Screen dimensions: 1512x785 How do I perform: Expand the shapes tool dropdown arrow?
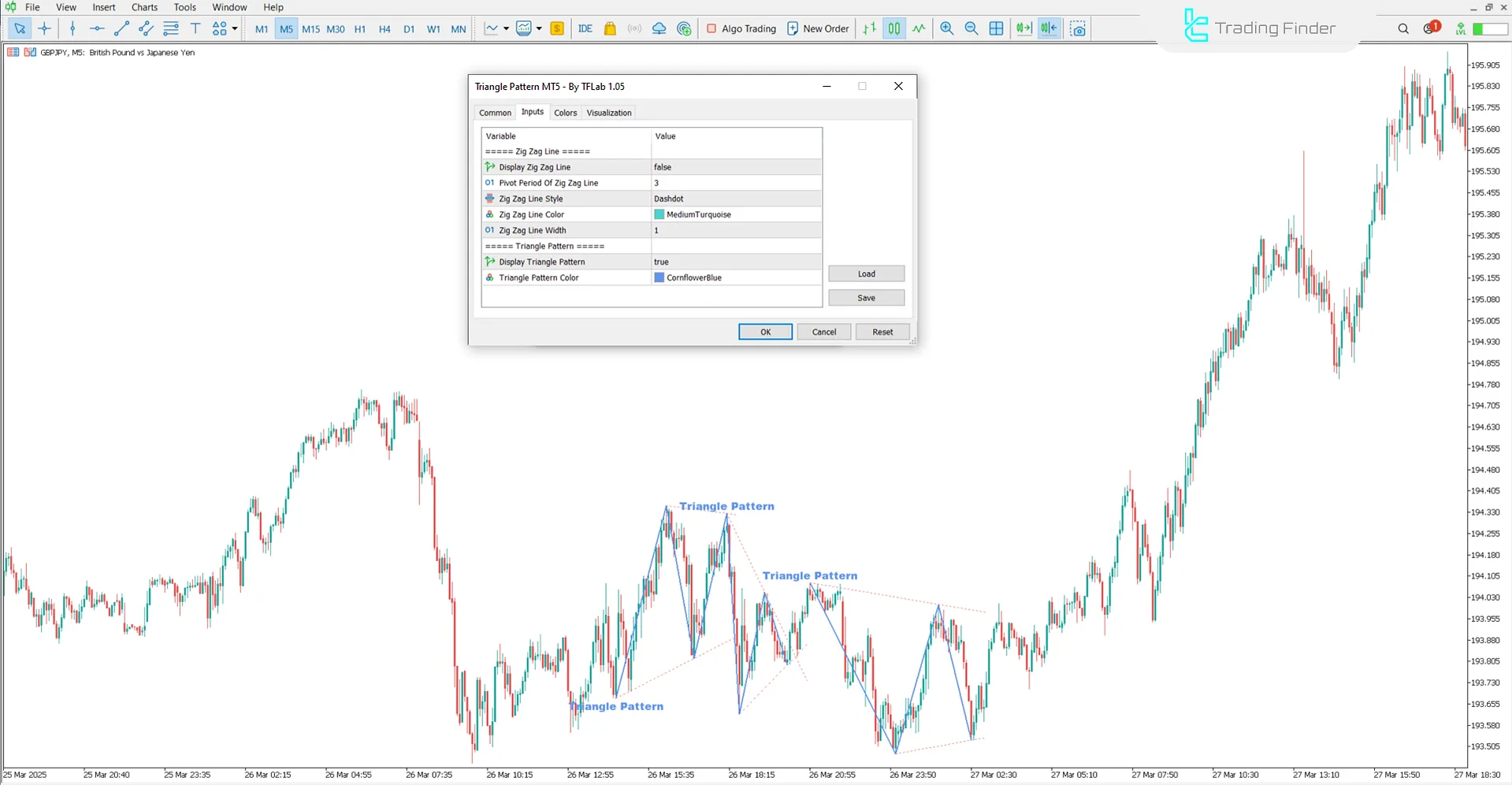point(234,28)
